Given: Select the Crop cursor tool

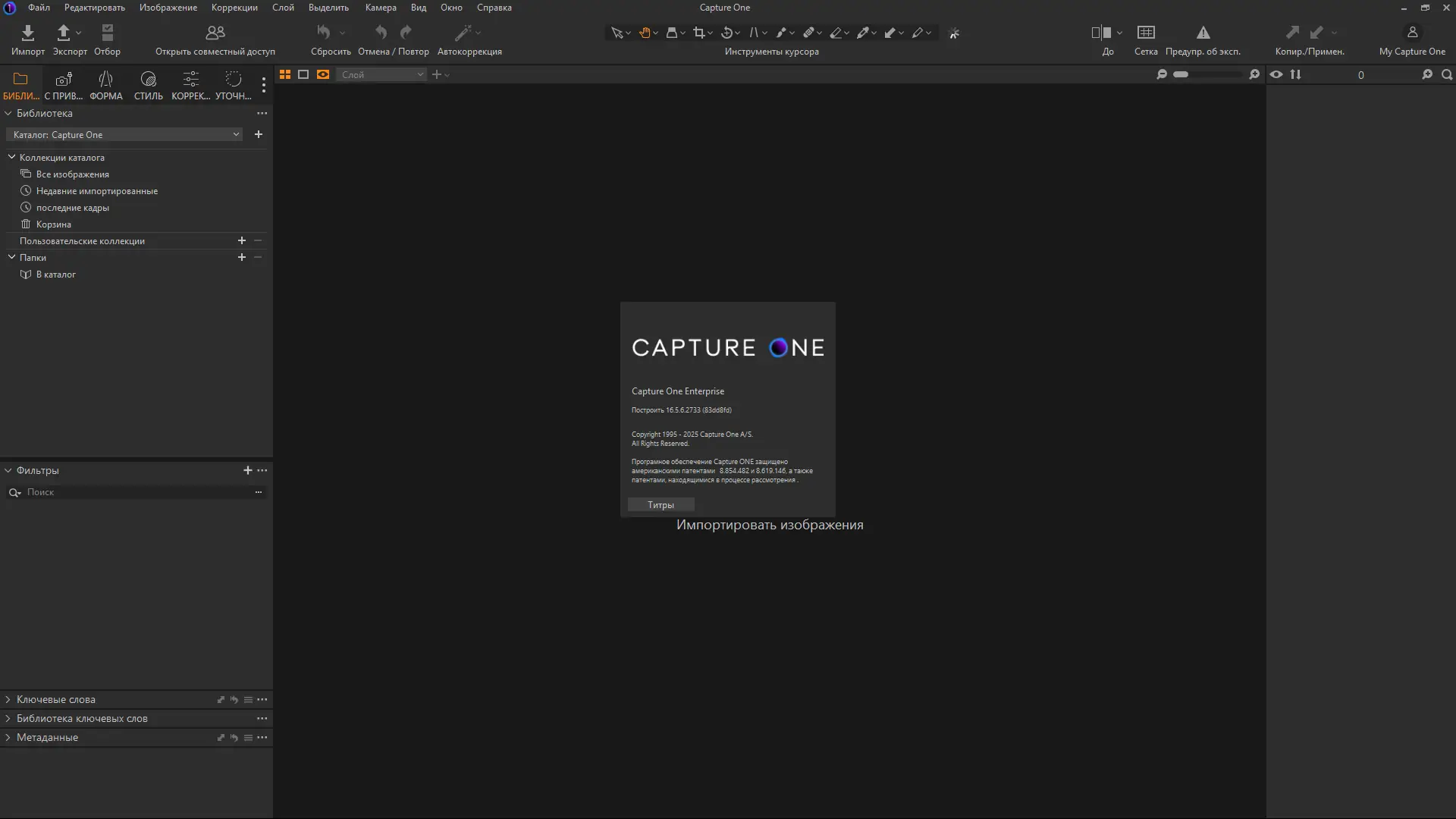Looking at the screenshot, I should [699, 33].
